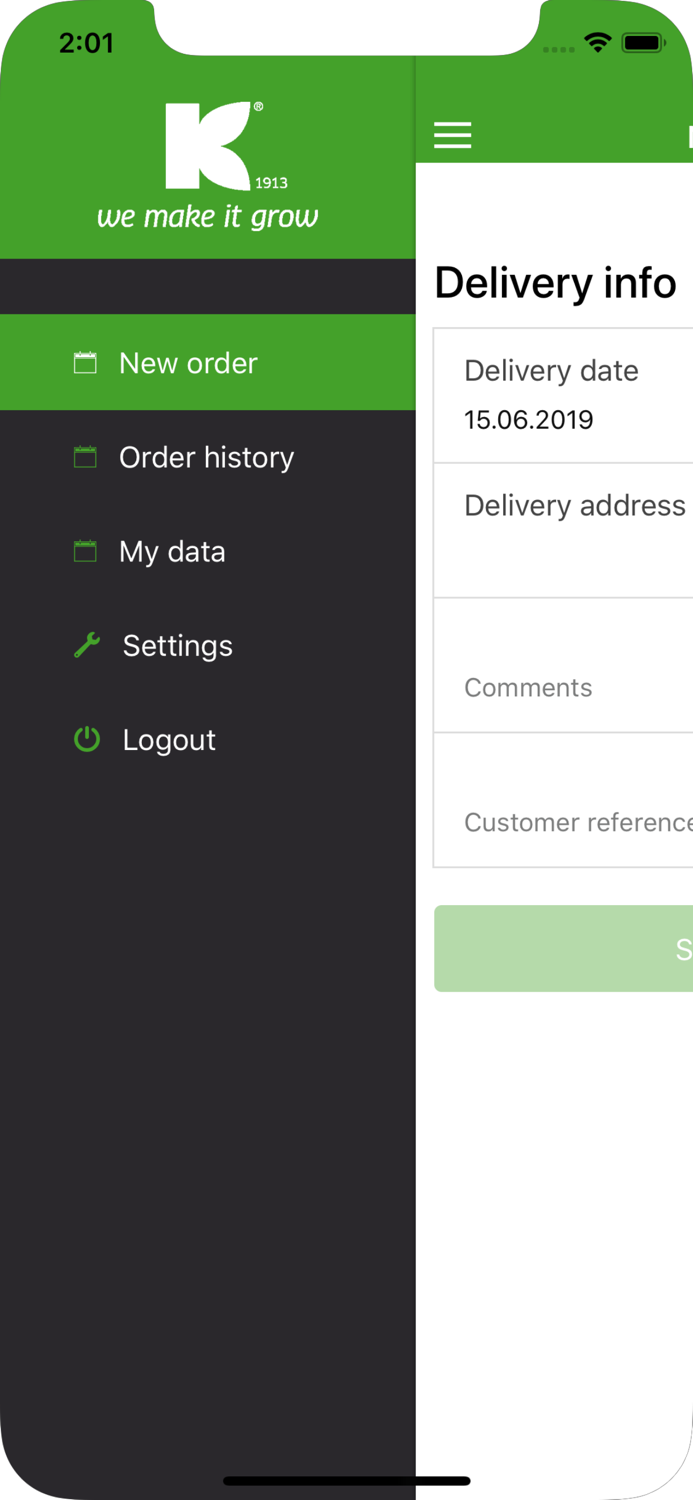The image size is (693, 1500).
Task: Open the Order history menu label
Action: [x=206, y=457]
